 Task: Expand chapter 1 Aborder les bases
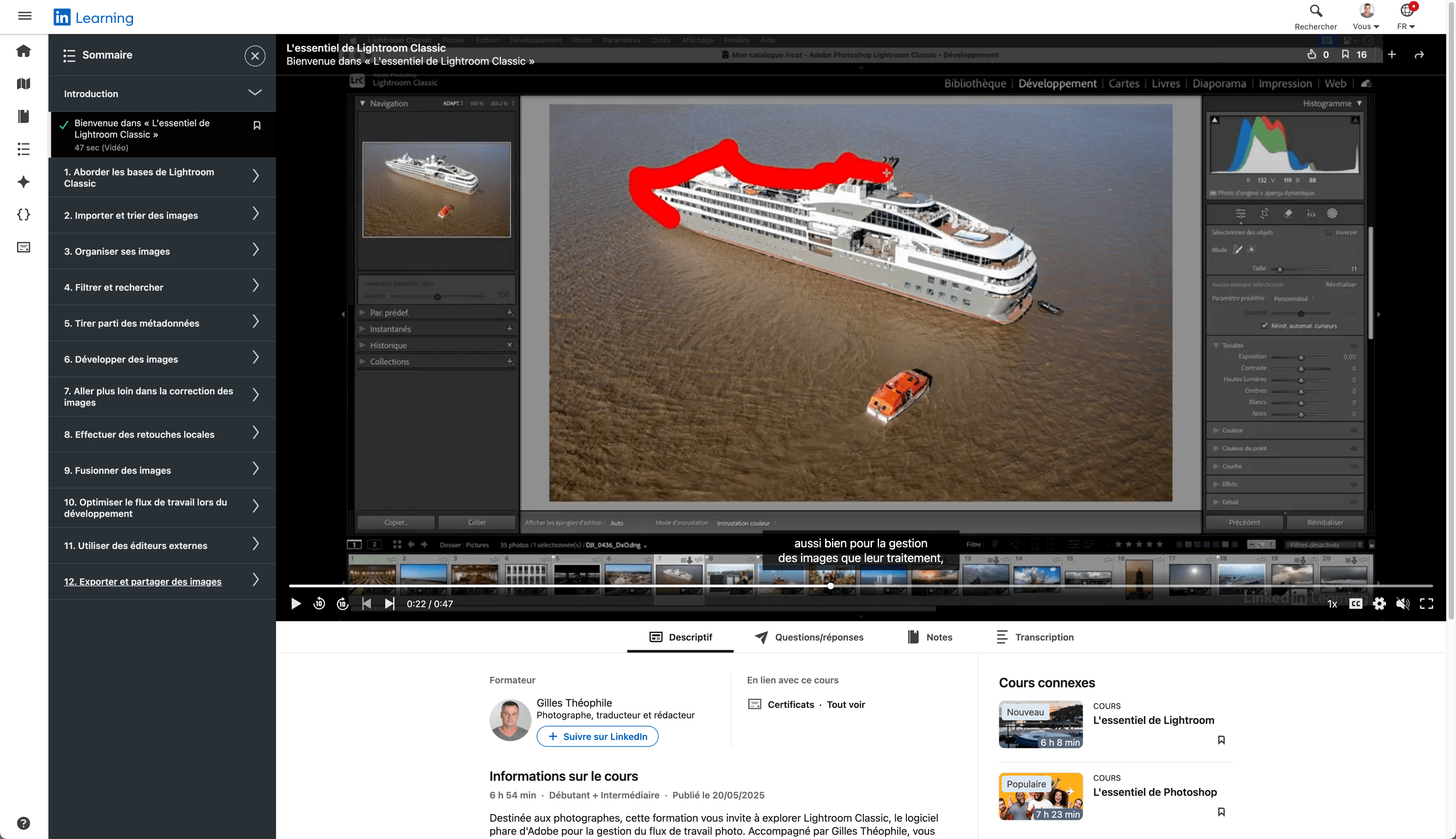coord(162,177)
